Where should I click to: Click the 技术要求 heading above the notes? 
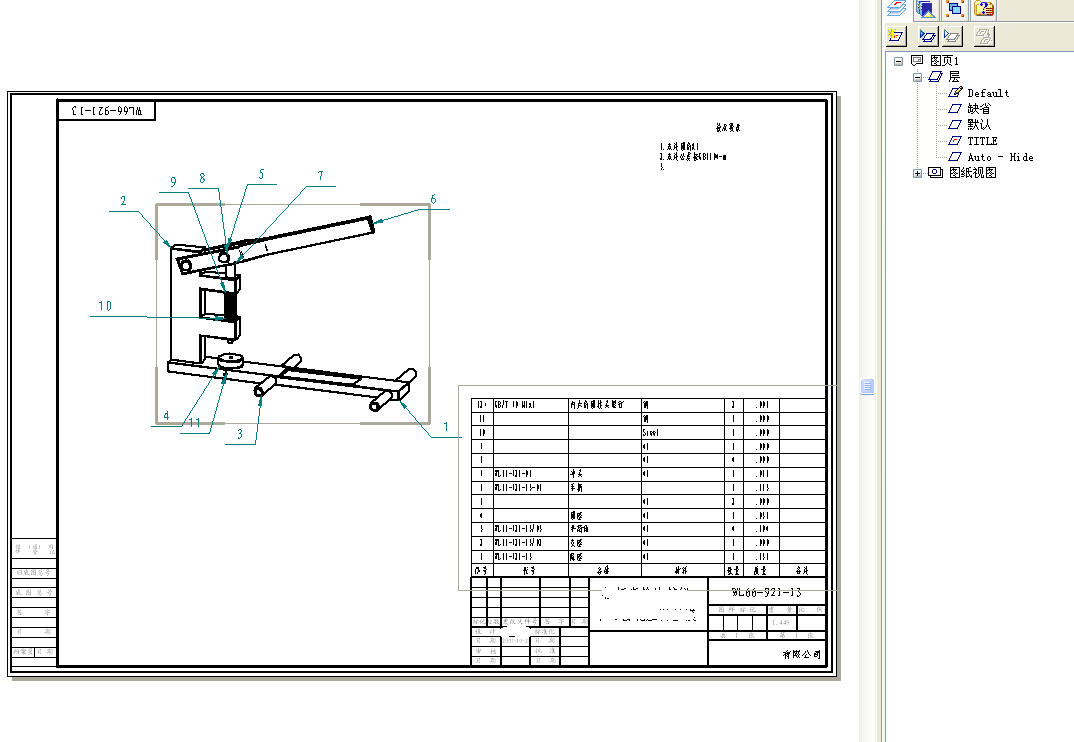(x=727, y=127)
